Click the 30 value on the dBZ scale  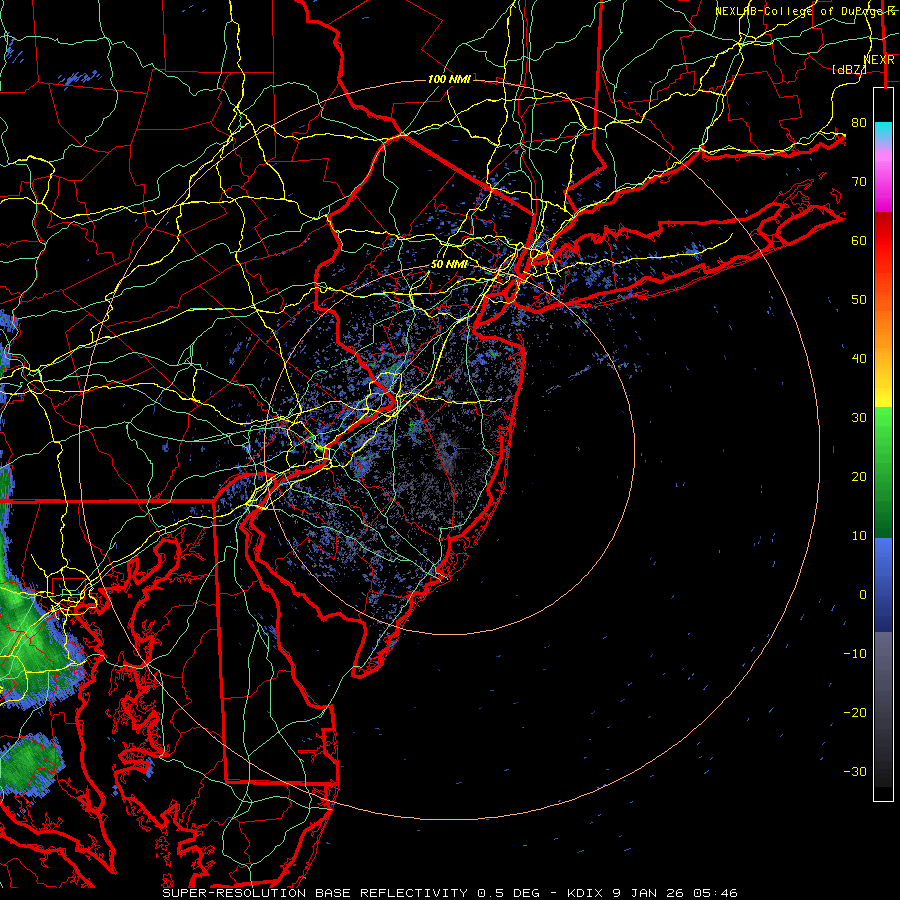click(x=859, y=418)
